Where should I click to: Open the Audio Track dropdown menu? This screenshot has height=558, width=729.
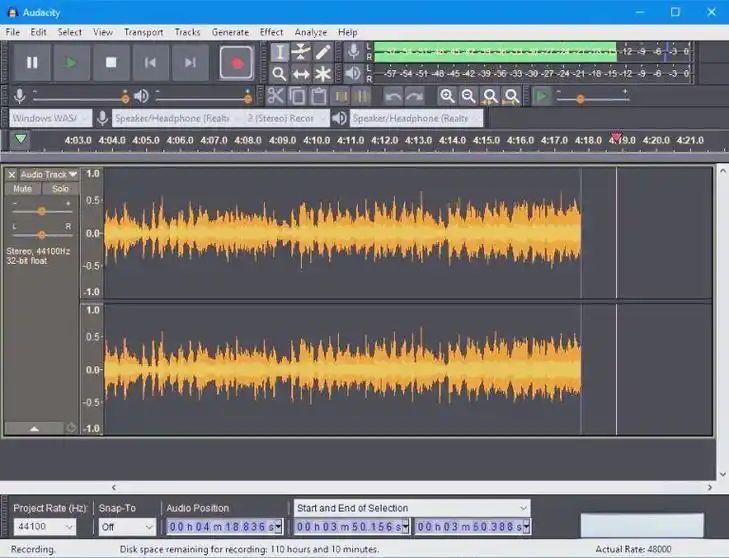(x=48, y=175)
